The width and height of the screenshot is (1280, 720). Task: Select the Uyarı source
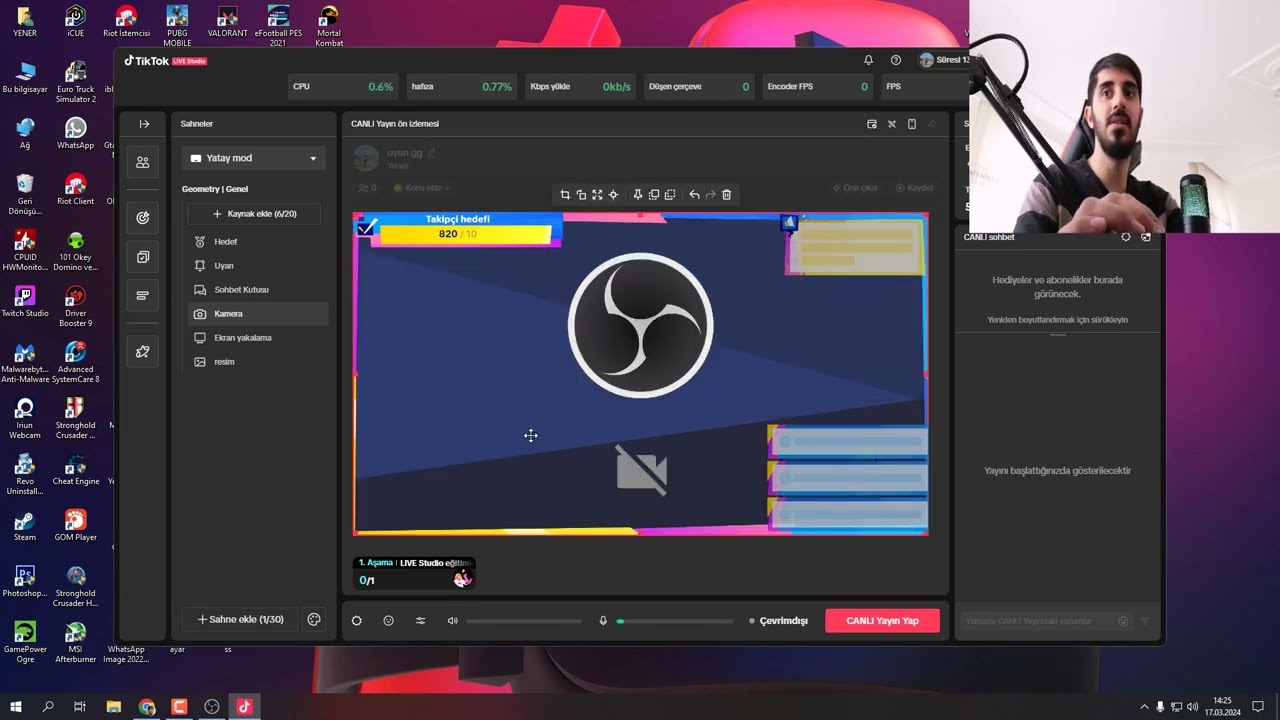[x=257, y=266]
